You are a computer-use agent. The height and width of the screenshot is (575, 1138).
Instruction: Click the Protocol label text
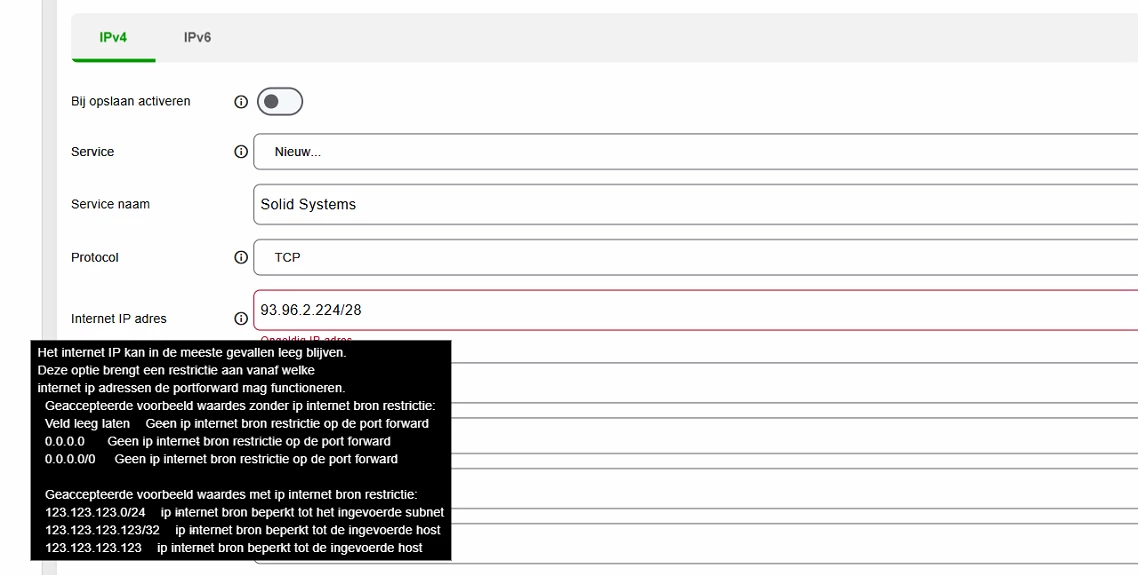coord(94,257)
